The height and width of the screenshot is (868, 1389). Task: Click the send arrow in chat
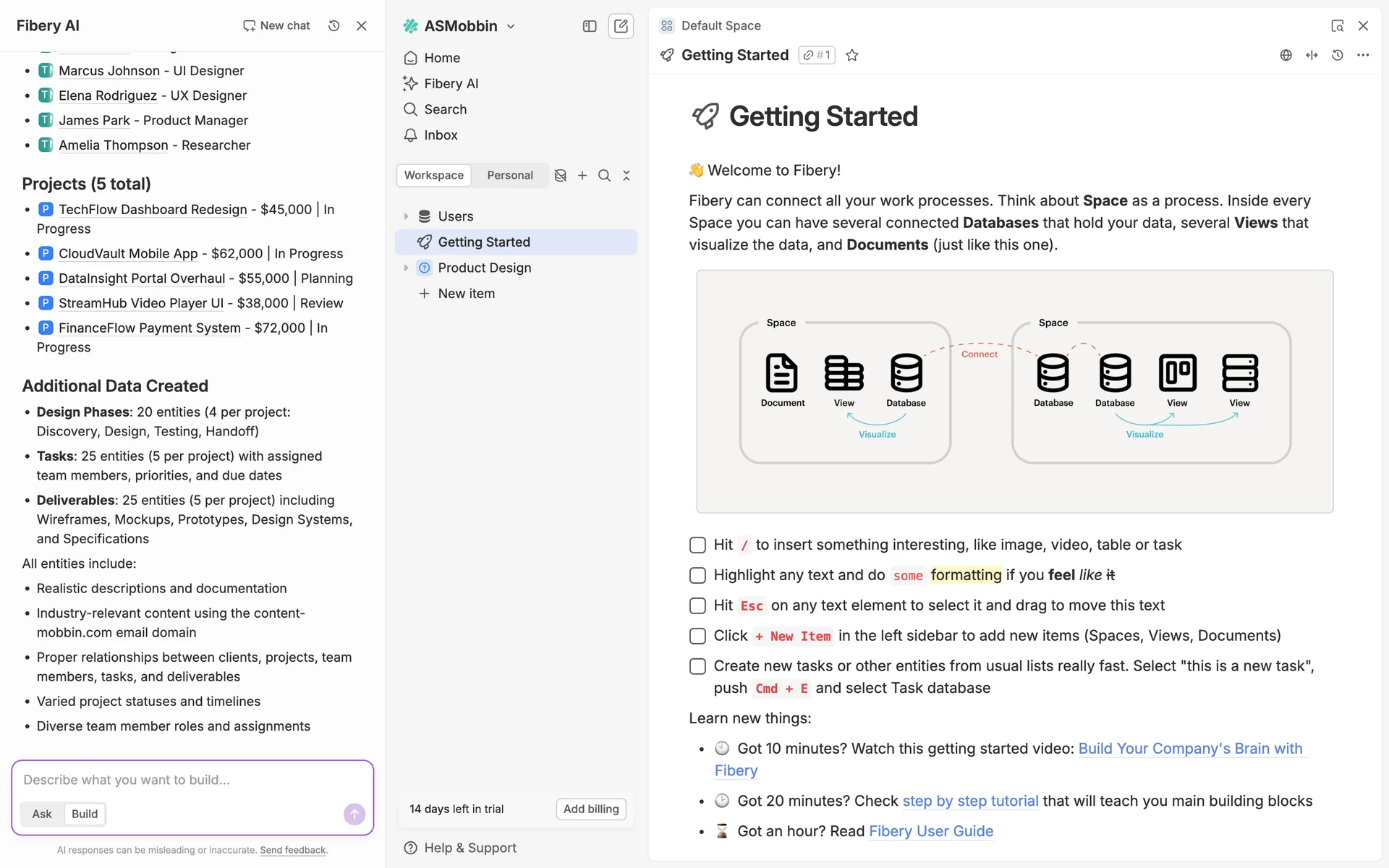coord(354,814)
